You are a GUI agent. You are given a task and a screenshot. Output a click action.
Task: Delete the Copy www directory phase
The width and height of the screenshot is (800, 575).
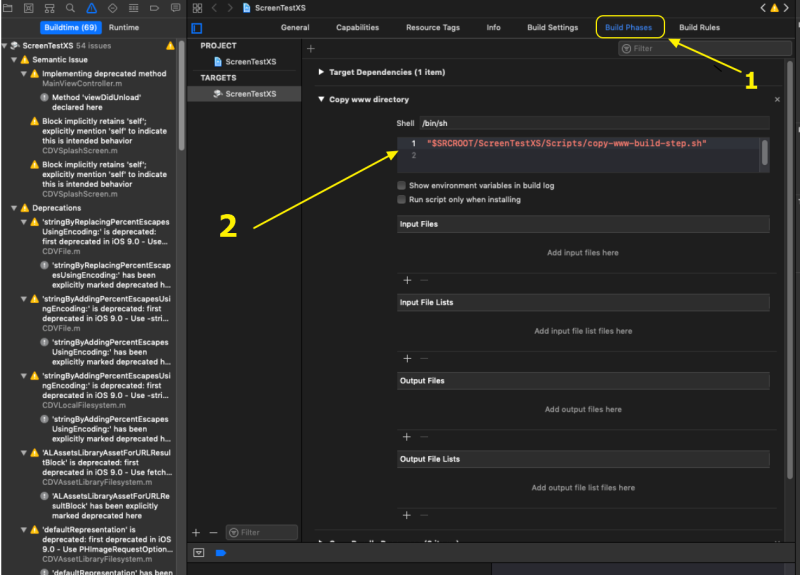(777, 99)
